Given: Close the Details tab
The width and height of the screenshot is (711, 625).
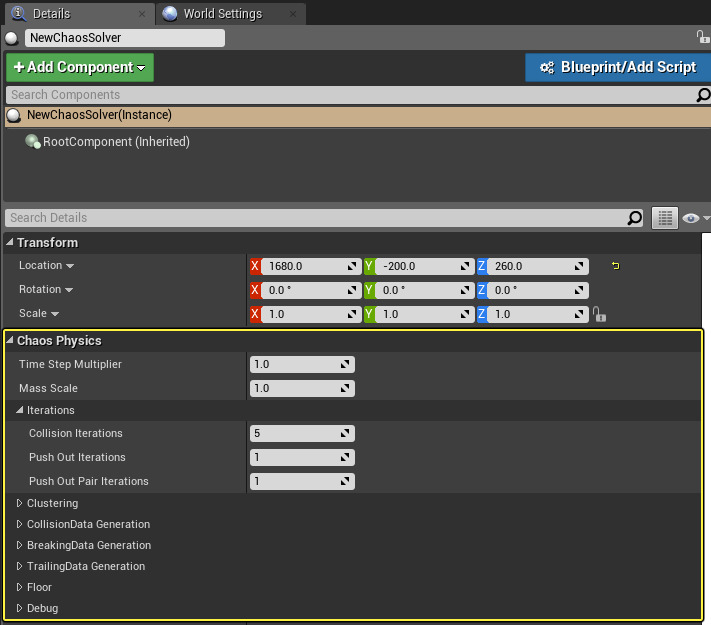Looking at the screenshot, I should coord(142,14).
